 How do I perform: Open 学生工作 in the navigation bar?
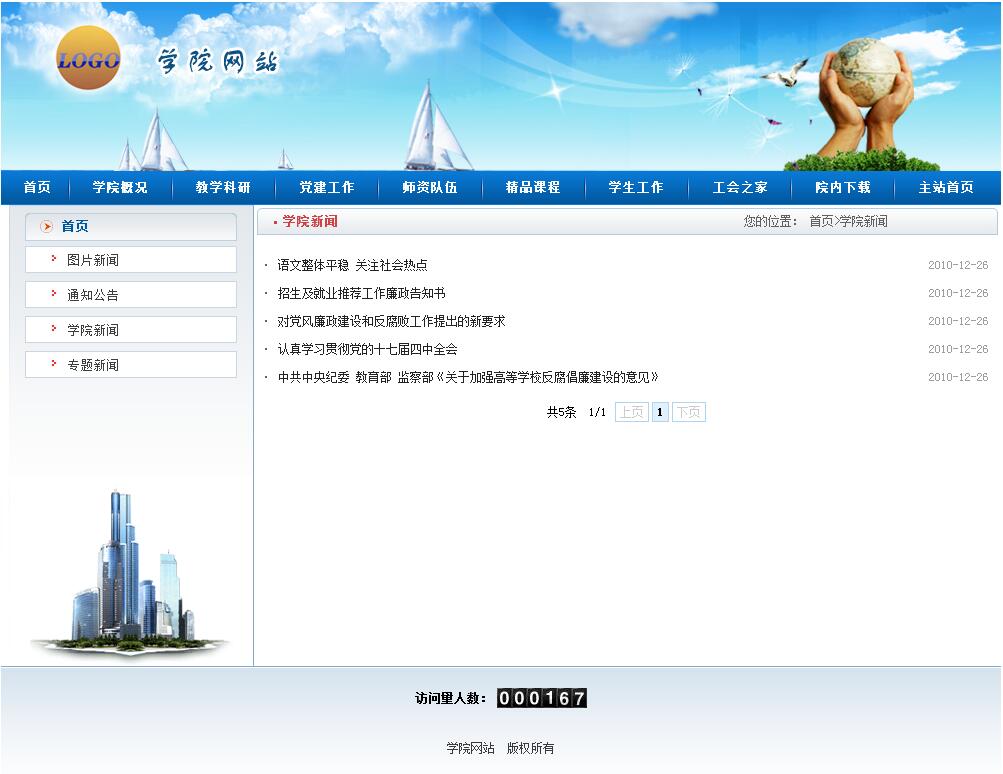[636, 187]
